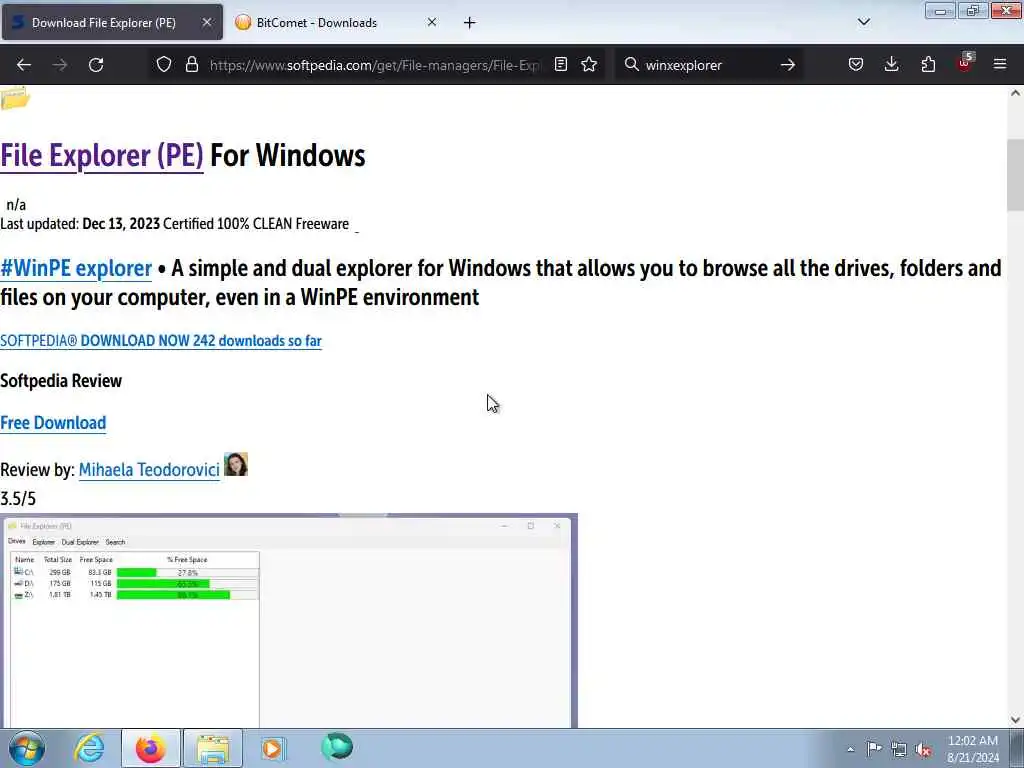
Task: Open Windows Explorer from taskbar
Action: pos(213,748)
